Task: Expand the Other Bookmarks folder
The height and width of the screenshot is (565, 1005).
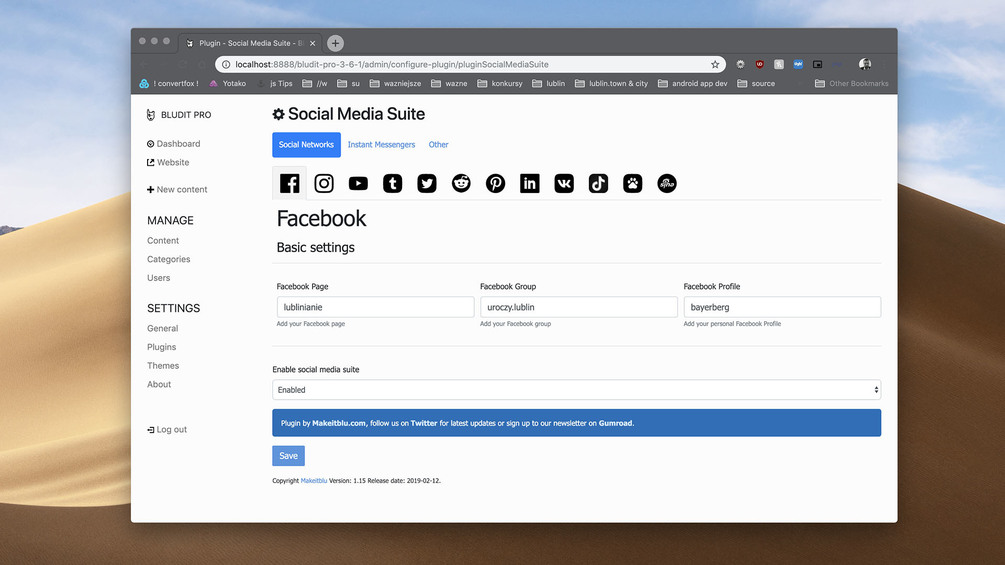Action: point(852,83)
